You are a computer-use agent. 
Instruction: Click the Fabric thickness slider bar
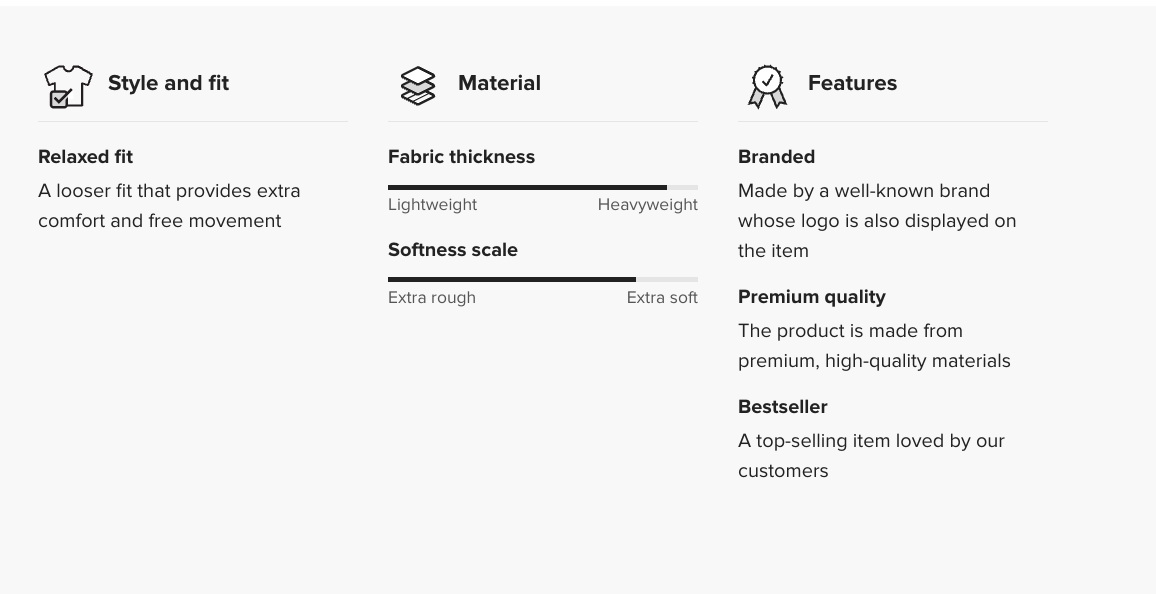[x=542, y=187]
